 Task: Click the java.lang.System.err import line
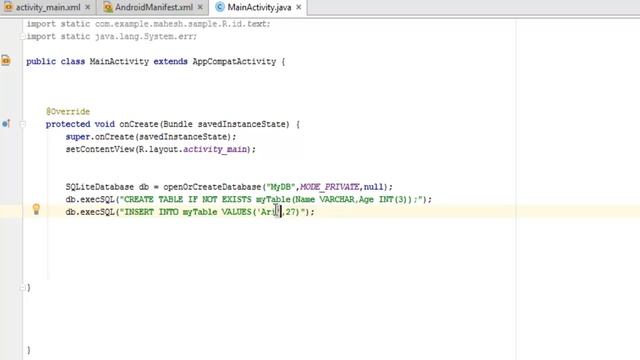click(112, 37)
